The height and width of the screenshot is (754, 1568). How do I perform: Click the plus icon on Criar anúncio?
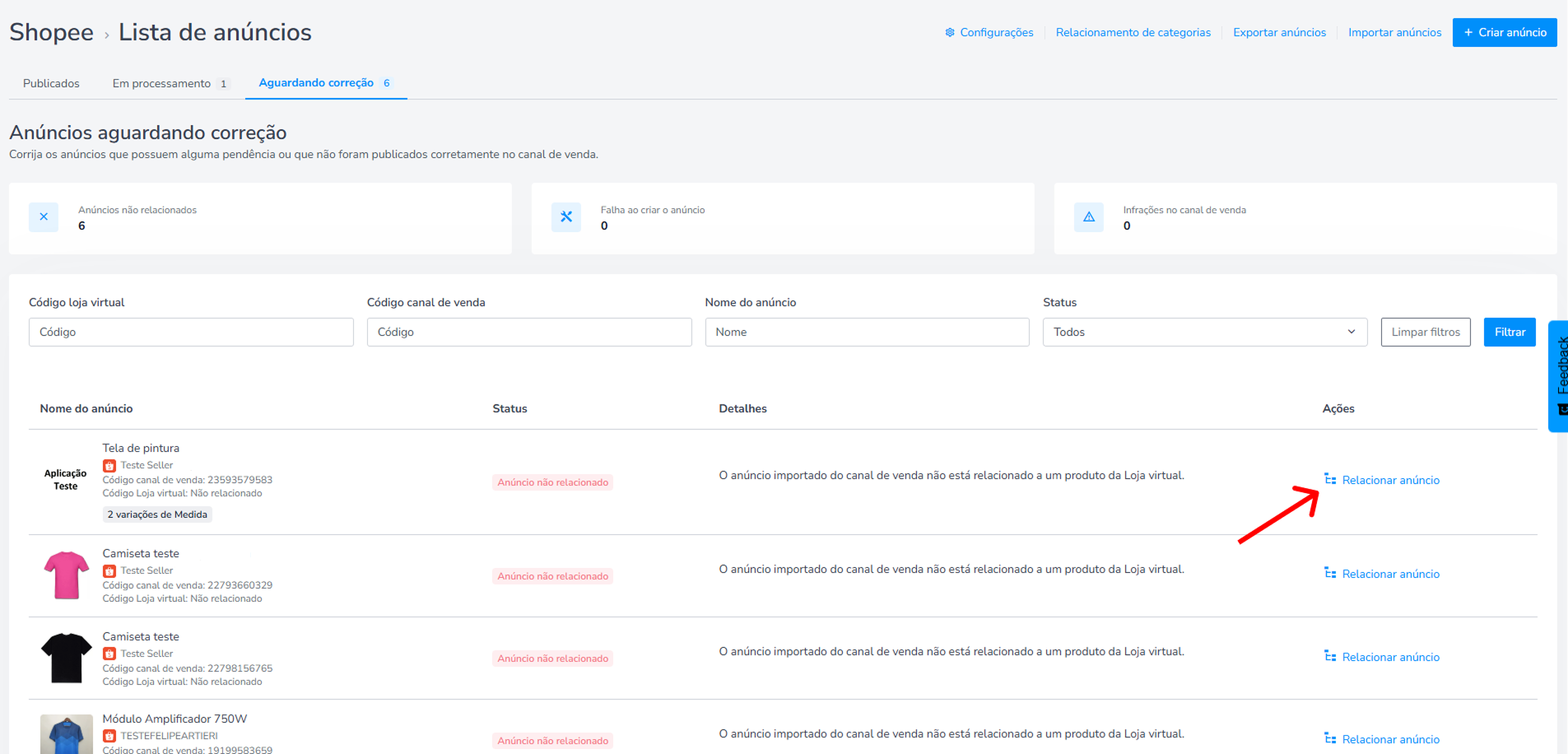pyautogui.click(x=1468, y=33)
